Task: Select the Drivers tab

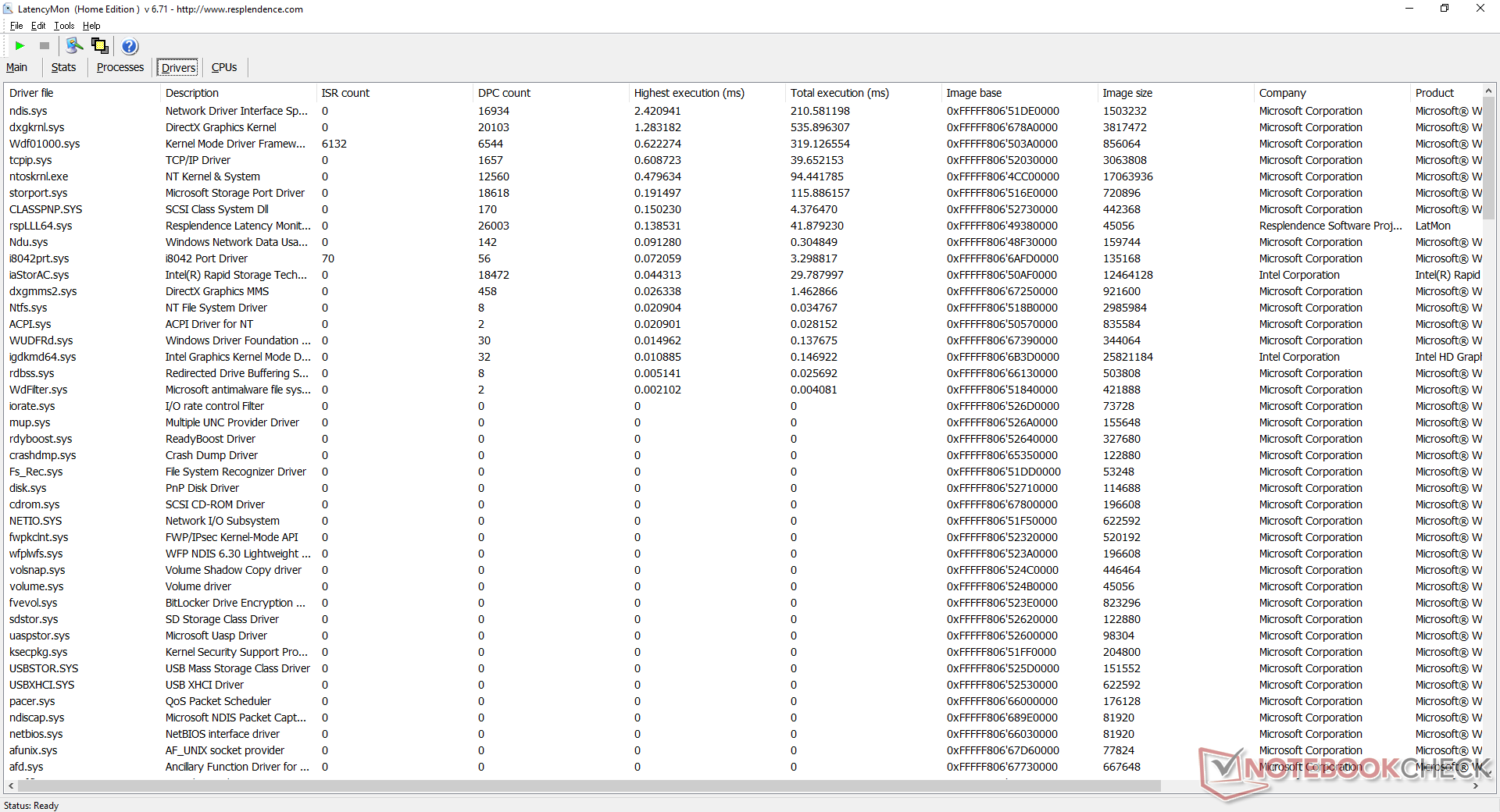Action: click(x=178, y=68)
